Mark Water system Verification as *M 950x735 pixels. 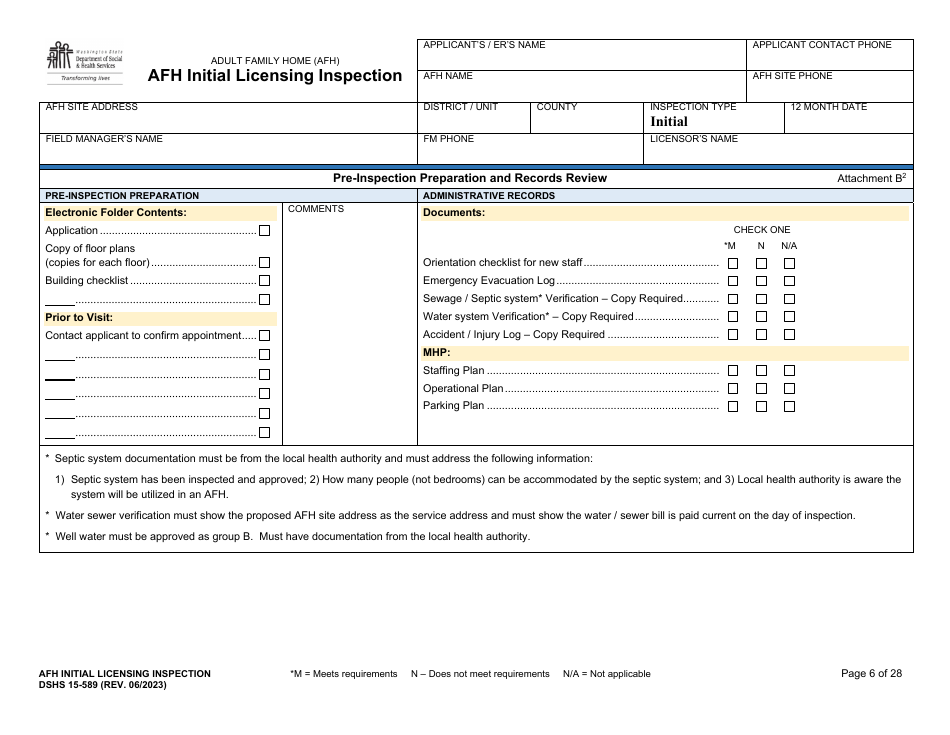click(x=733, y=316)
